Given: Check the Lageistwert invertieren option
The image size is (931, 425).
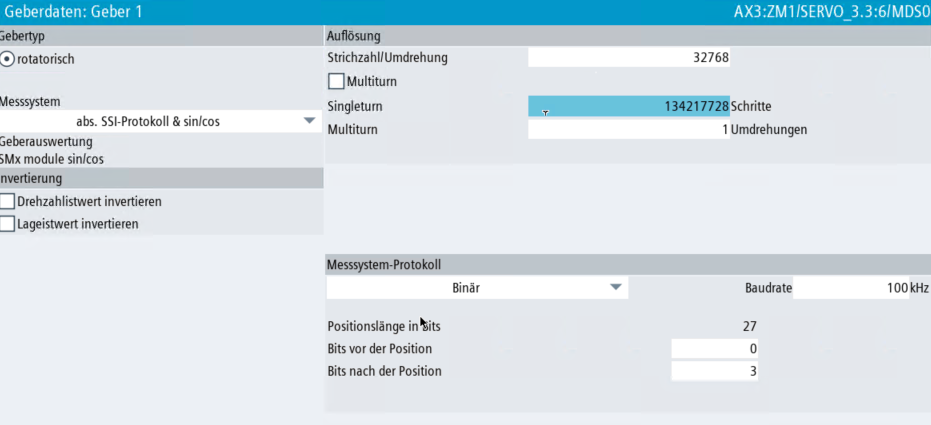Looking at the screenshot, I should [x=8, y=224].
